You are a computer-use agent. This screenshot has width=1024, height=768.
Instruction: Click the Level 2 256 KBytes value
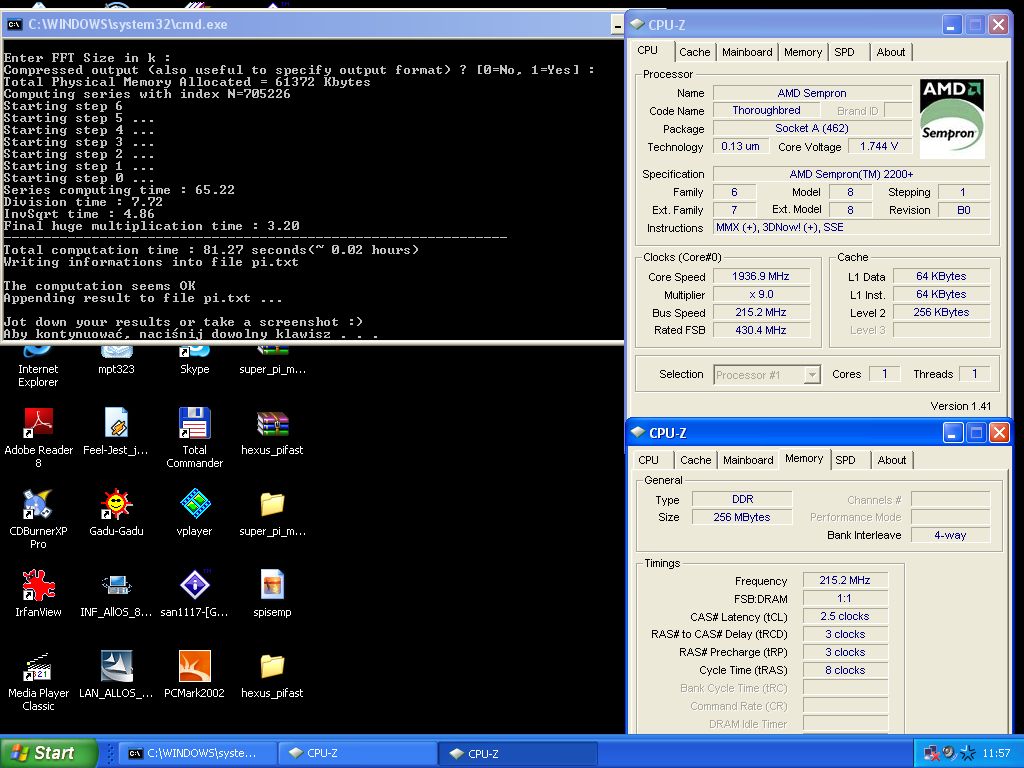(x=941, y=312)
